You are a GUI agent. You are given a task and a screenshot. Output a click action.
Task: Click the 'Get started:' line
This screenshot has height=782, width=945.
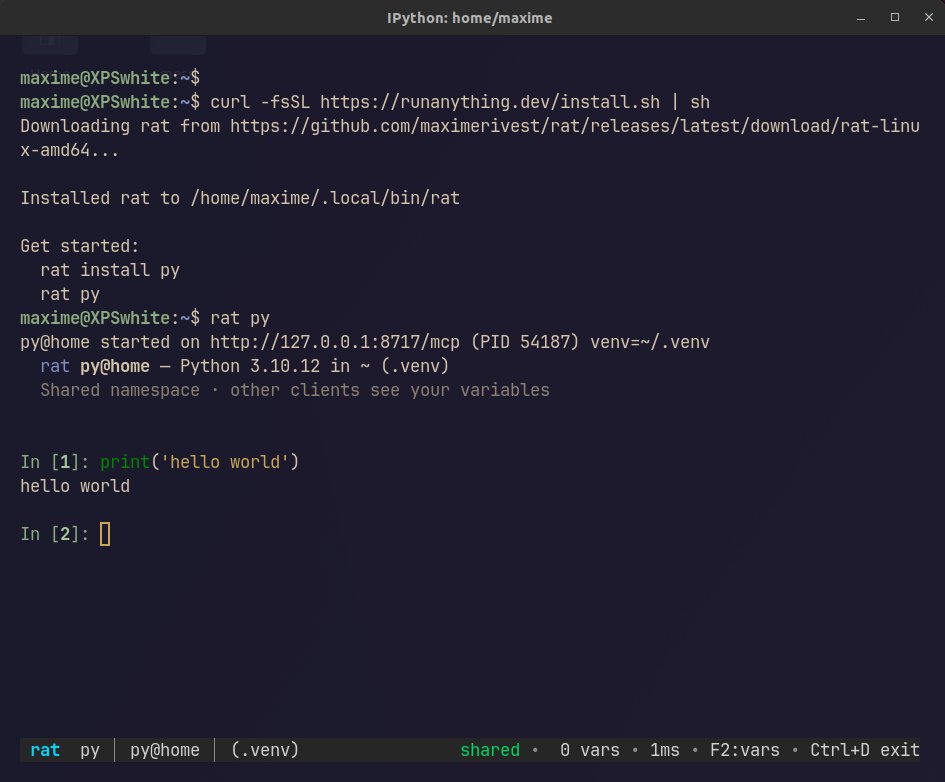tap(80, 246)
